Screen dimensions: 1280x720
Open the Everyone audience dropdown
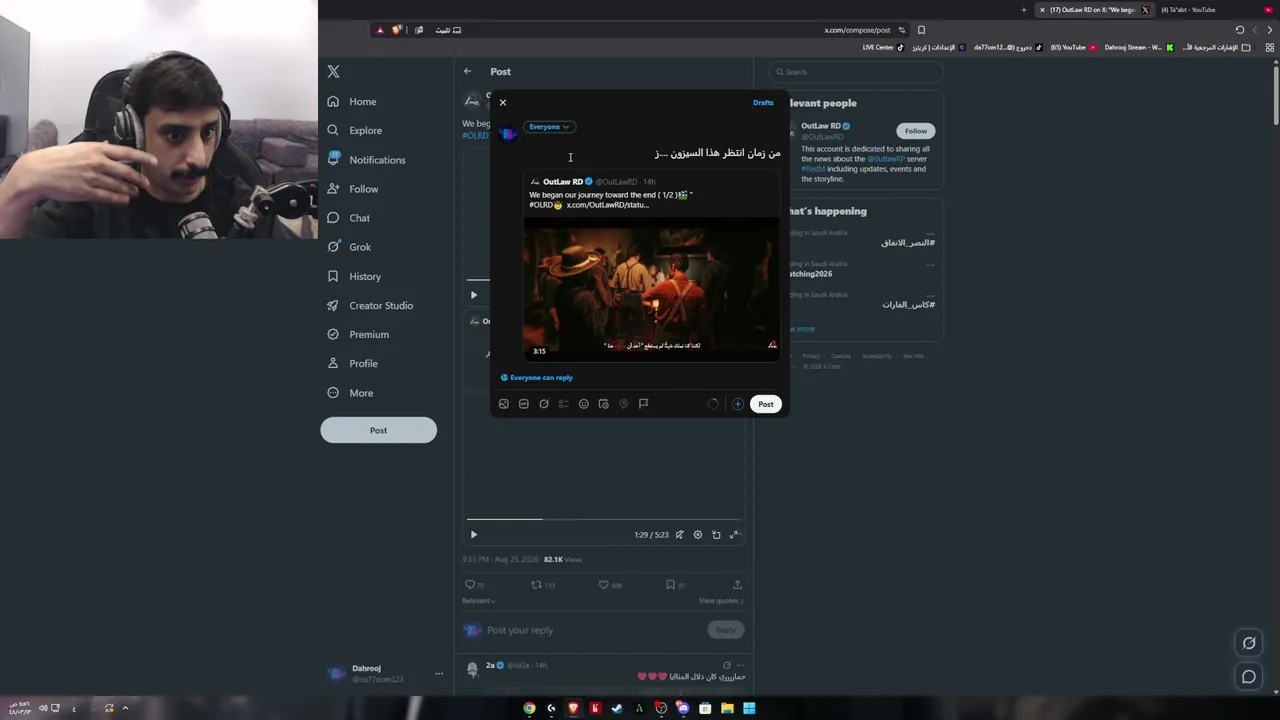point(549,127)
